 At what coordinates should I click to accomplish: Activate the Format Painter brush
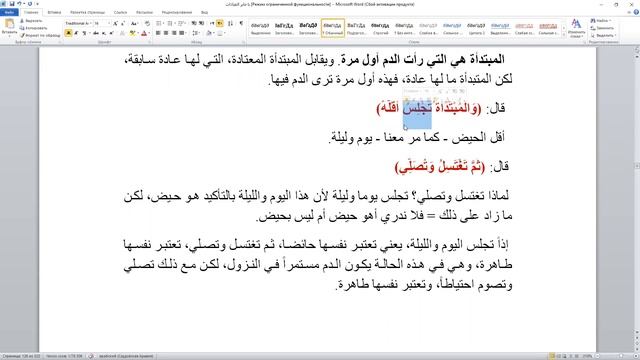tap(22, 36)
